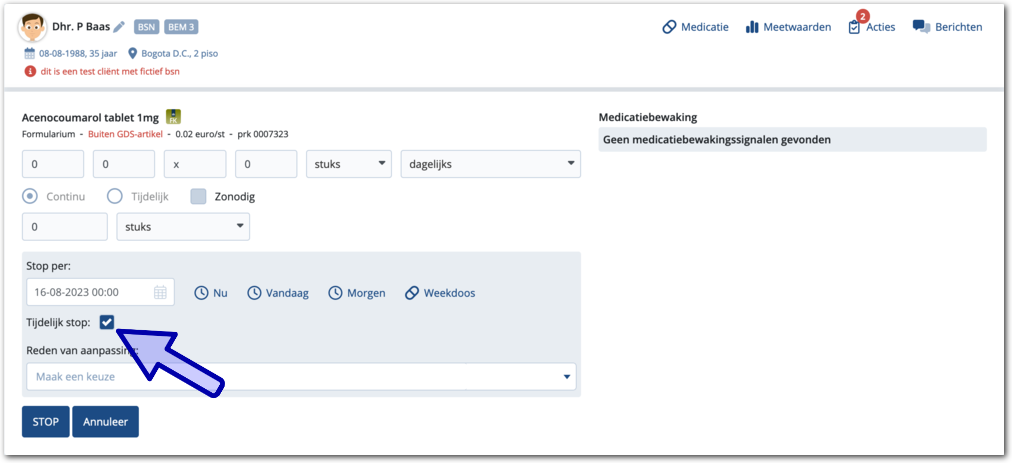Open the calendar picker in Stop per field
The height and width of the screenshot is (463, 1012).
pyautogui.click(x=160, y=293)
